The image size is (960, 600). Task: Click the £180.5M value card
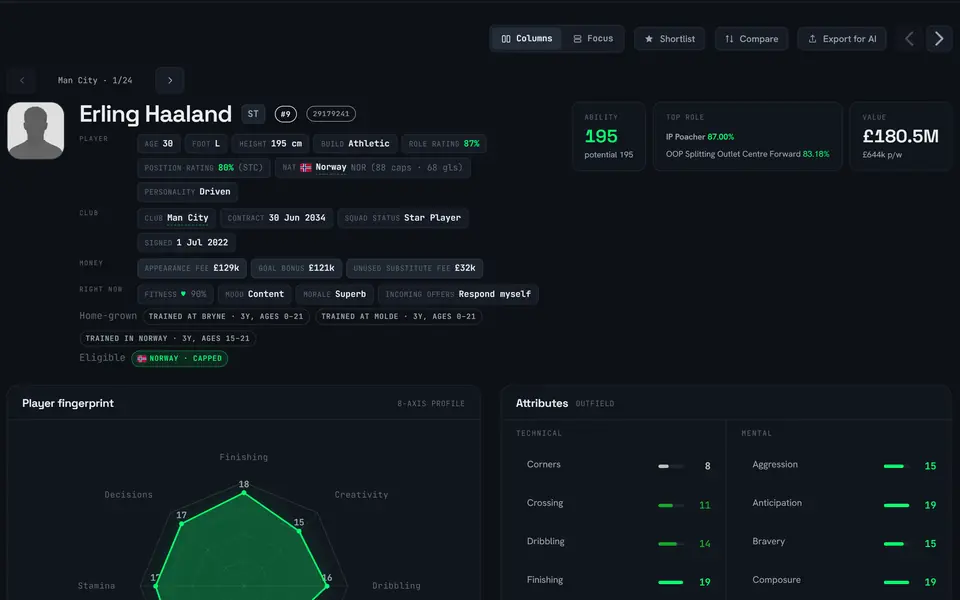pyautogui.click(x=900, y=136)
